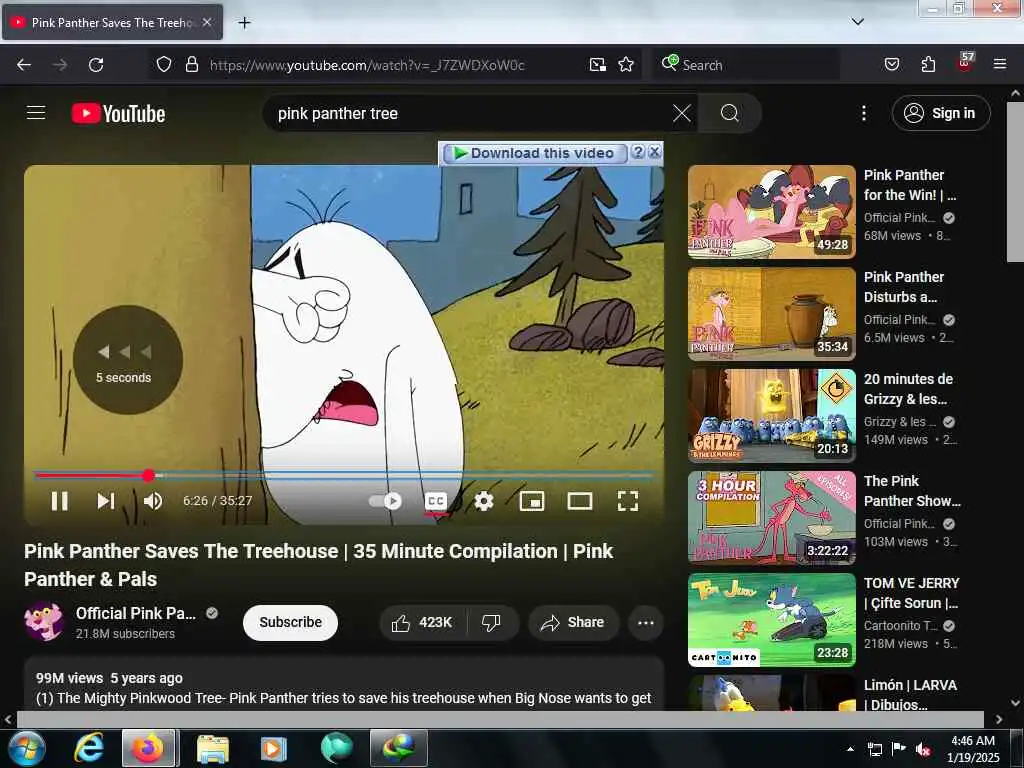The width and height of the screenshot is (1024, 768).
Task: List all tabs dropdown arrow
Action: pos(857,22)
